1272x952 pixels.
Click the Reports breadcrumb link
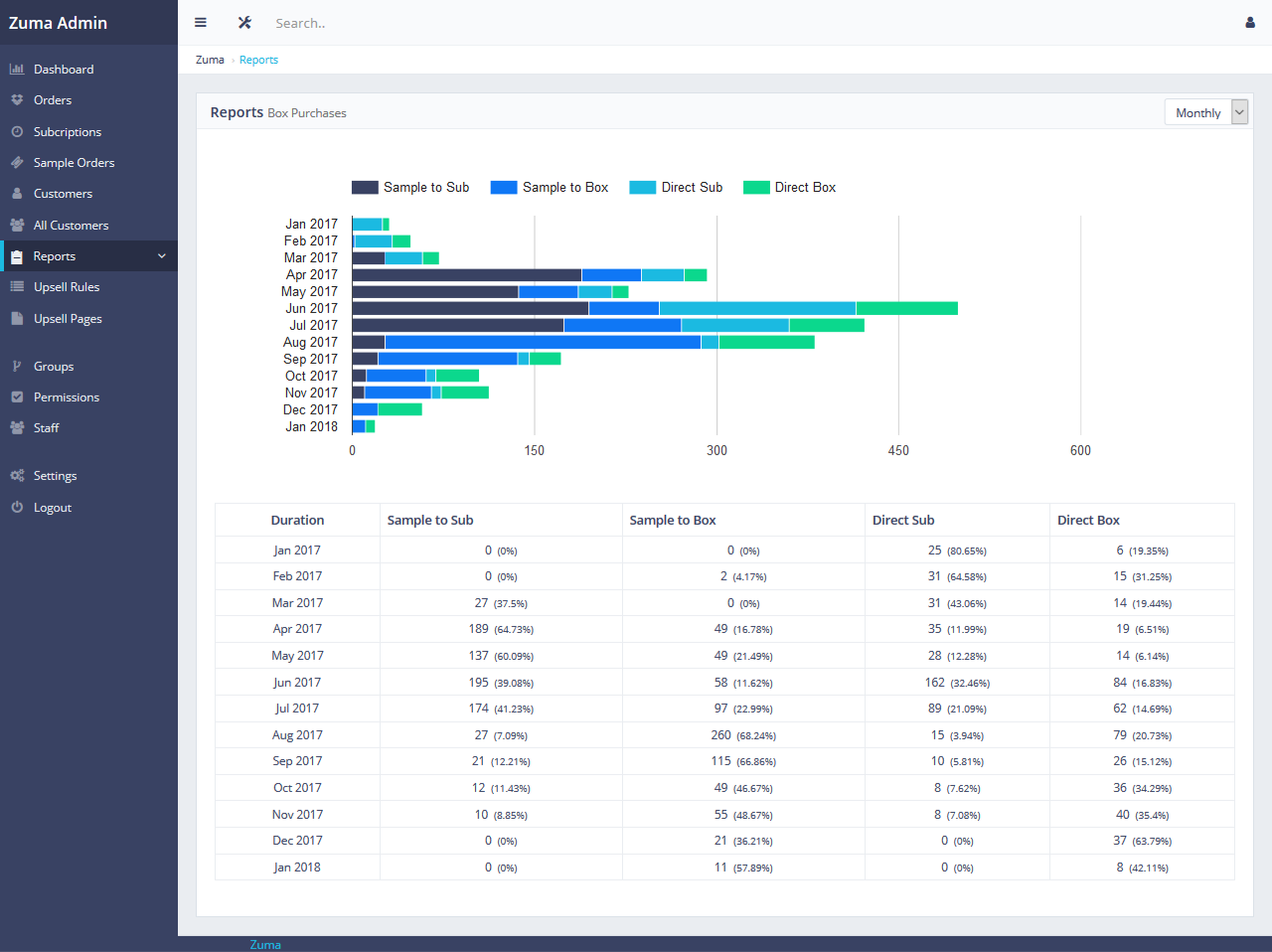pos(258,60)
